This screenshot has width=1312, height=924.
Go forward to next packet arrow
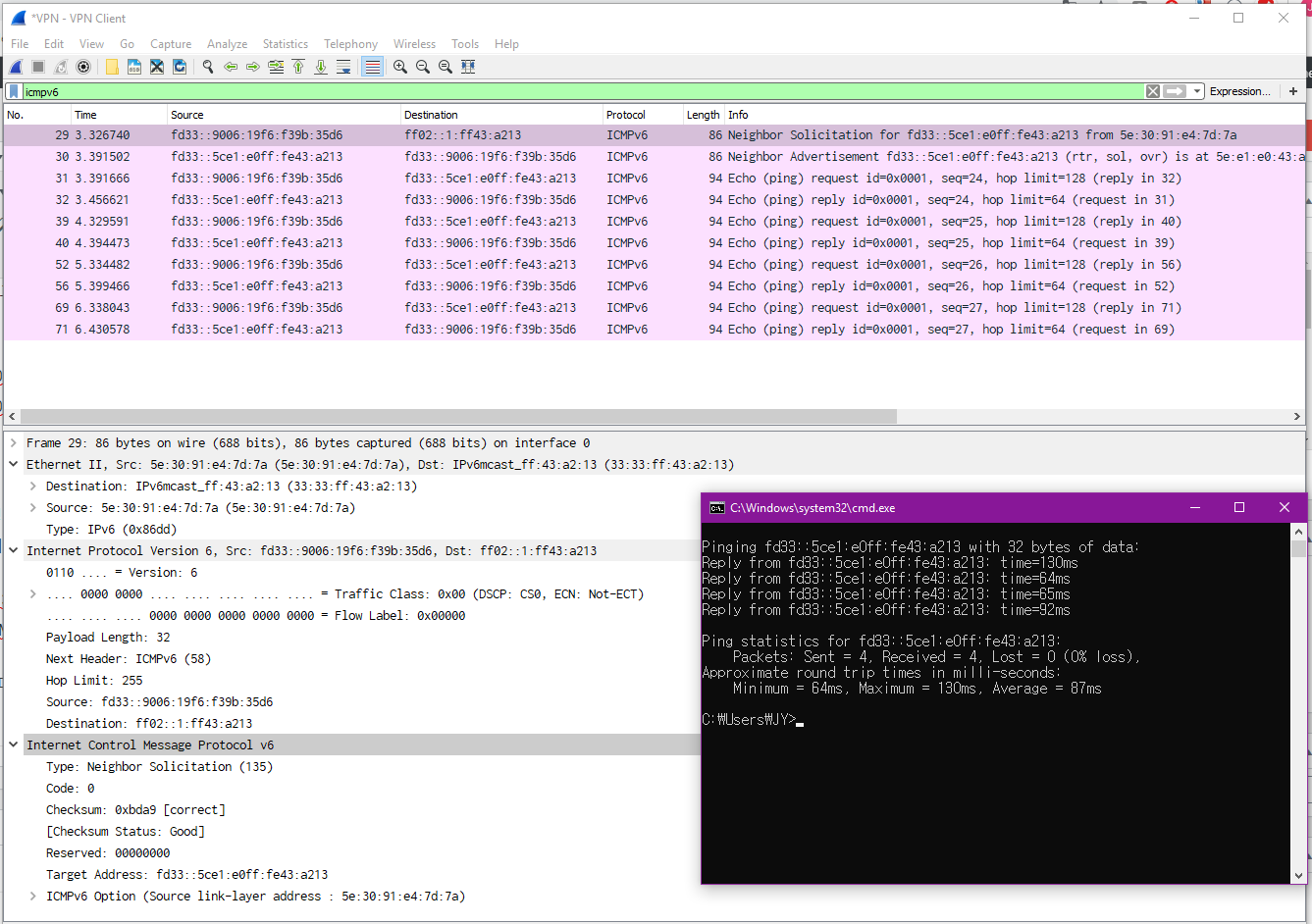[253, 67]
